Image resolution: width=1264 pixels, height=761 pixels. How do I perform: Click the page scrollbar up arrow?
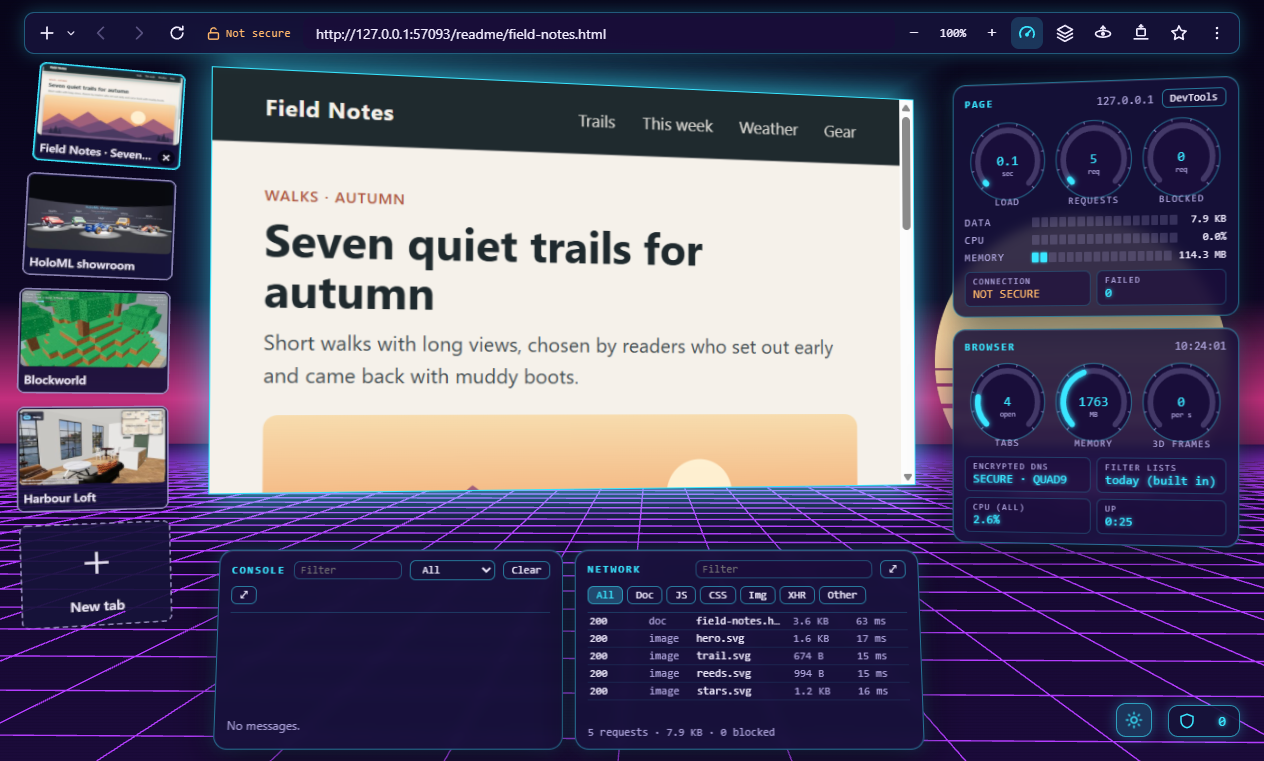(906, 107)
